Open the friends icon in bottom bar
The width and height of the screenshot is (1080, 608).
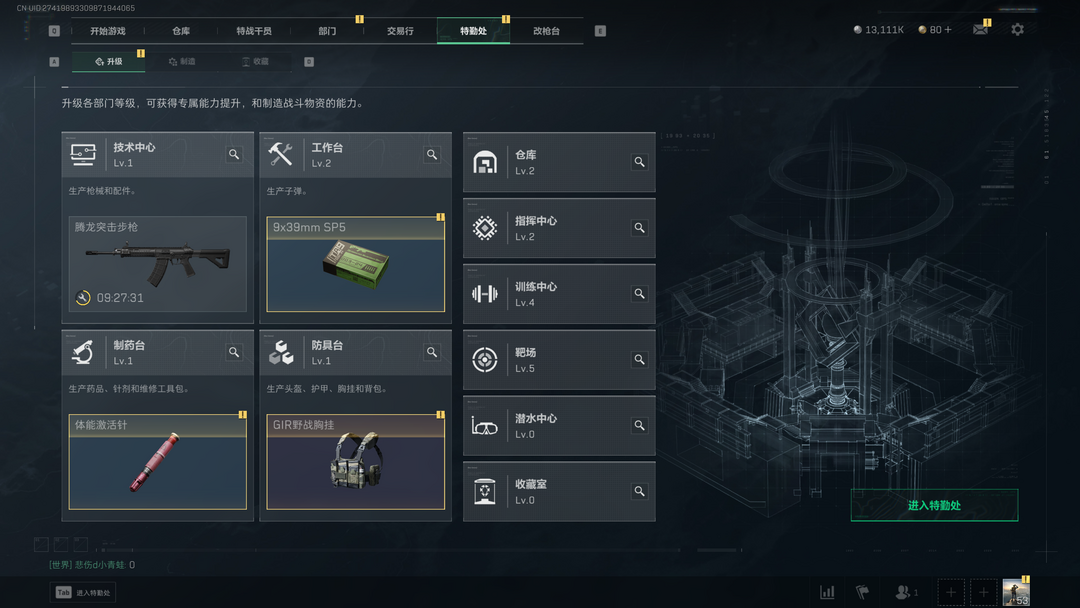pyautogui.click(x=906, y=592)
